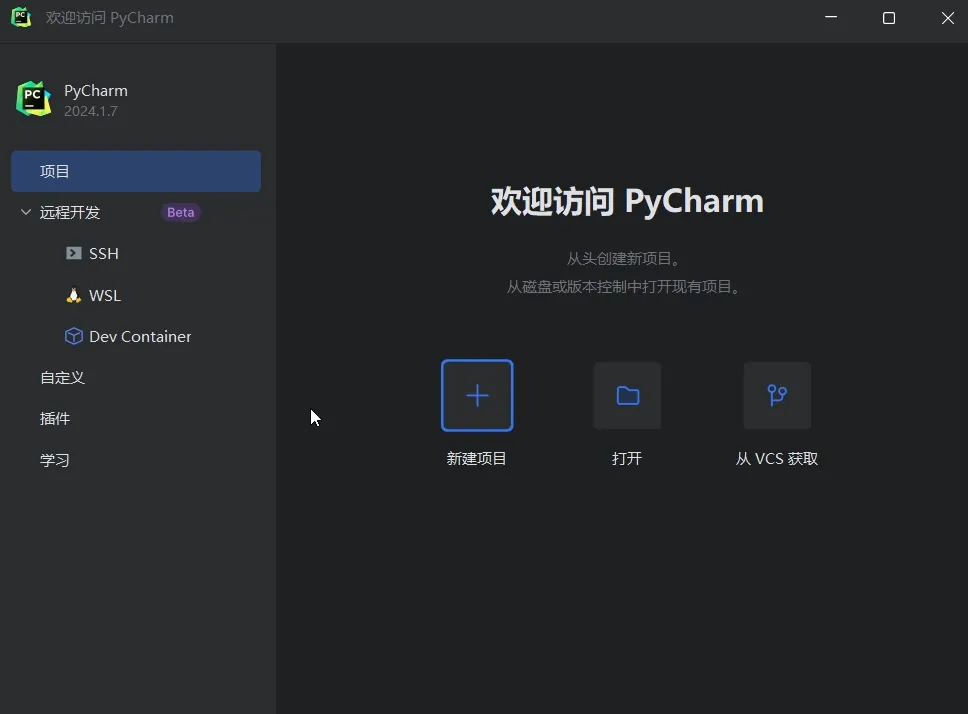Click the New Project plus icon
968x714 pixels.
coord(477,396)
